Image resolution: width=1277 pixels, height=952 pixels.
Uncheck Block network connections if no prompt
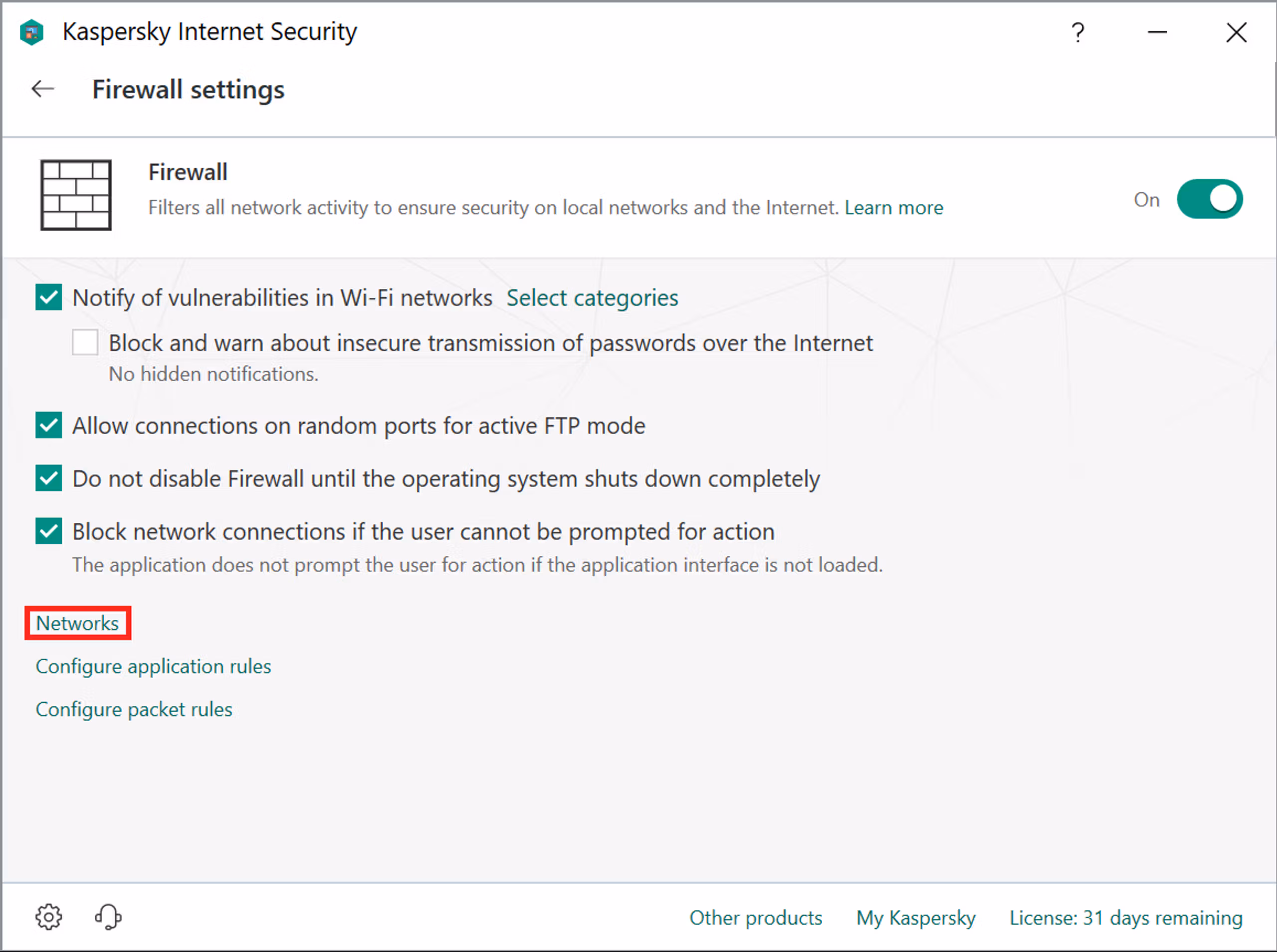pyautogui.click(x=49, y=531)
